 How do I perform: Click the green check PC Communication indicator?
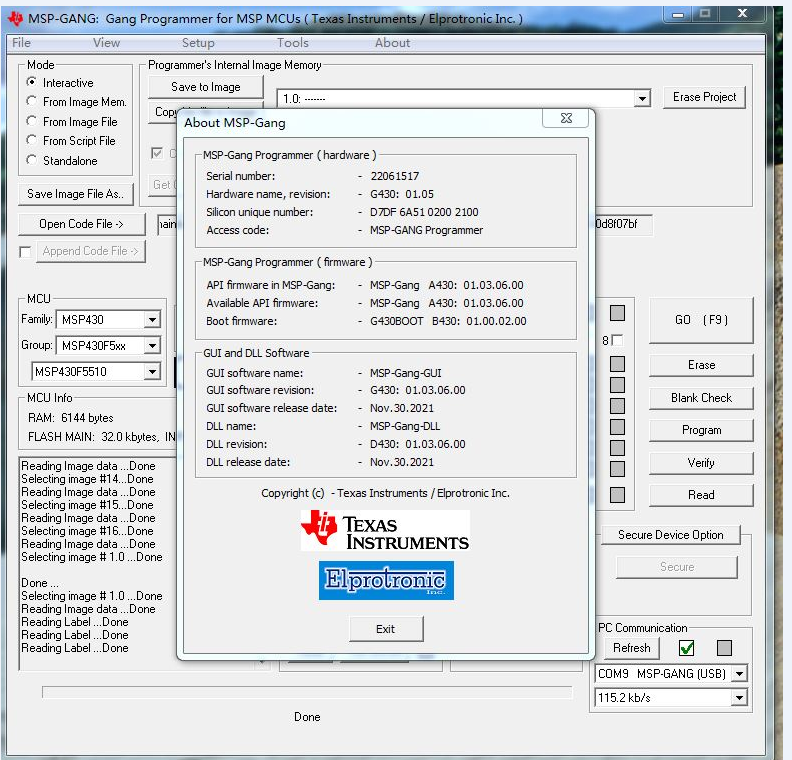686,648
